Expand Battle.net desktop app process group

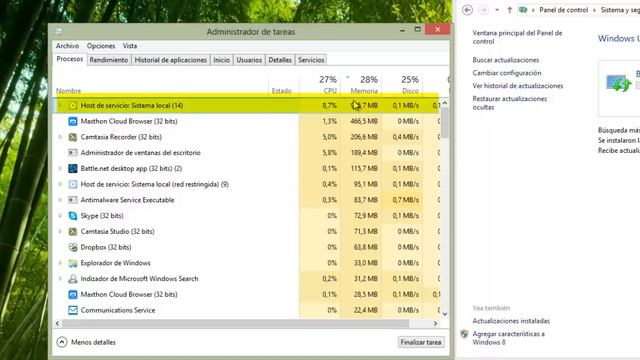(60, 169)
